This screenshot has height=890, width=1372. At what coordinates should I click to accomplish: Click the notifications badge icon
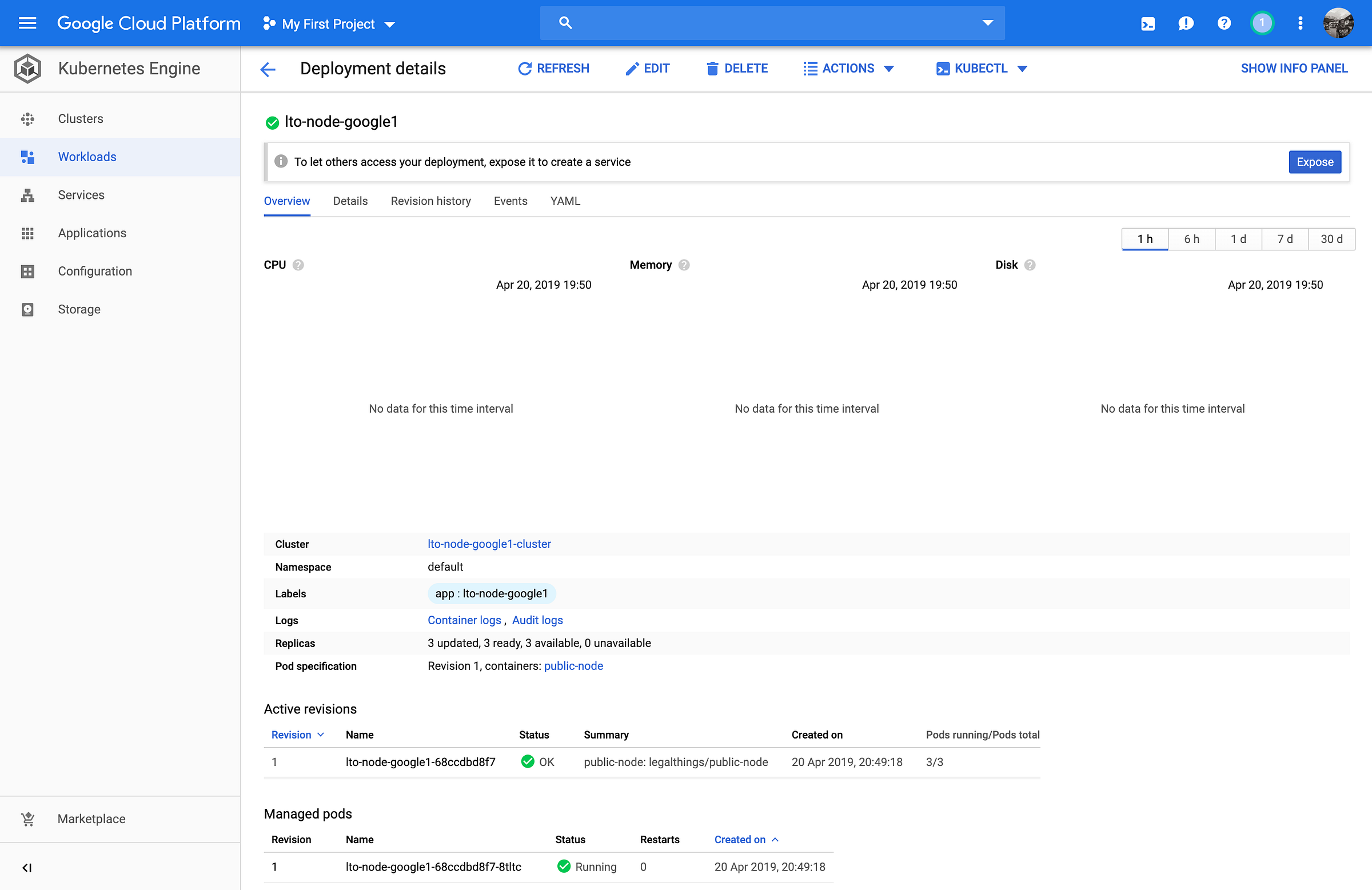1262,23
